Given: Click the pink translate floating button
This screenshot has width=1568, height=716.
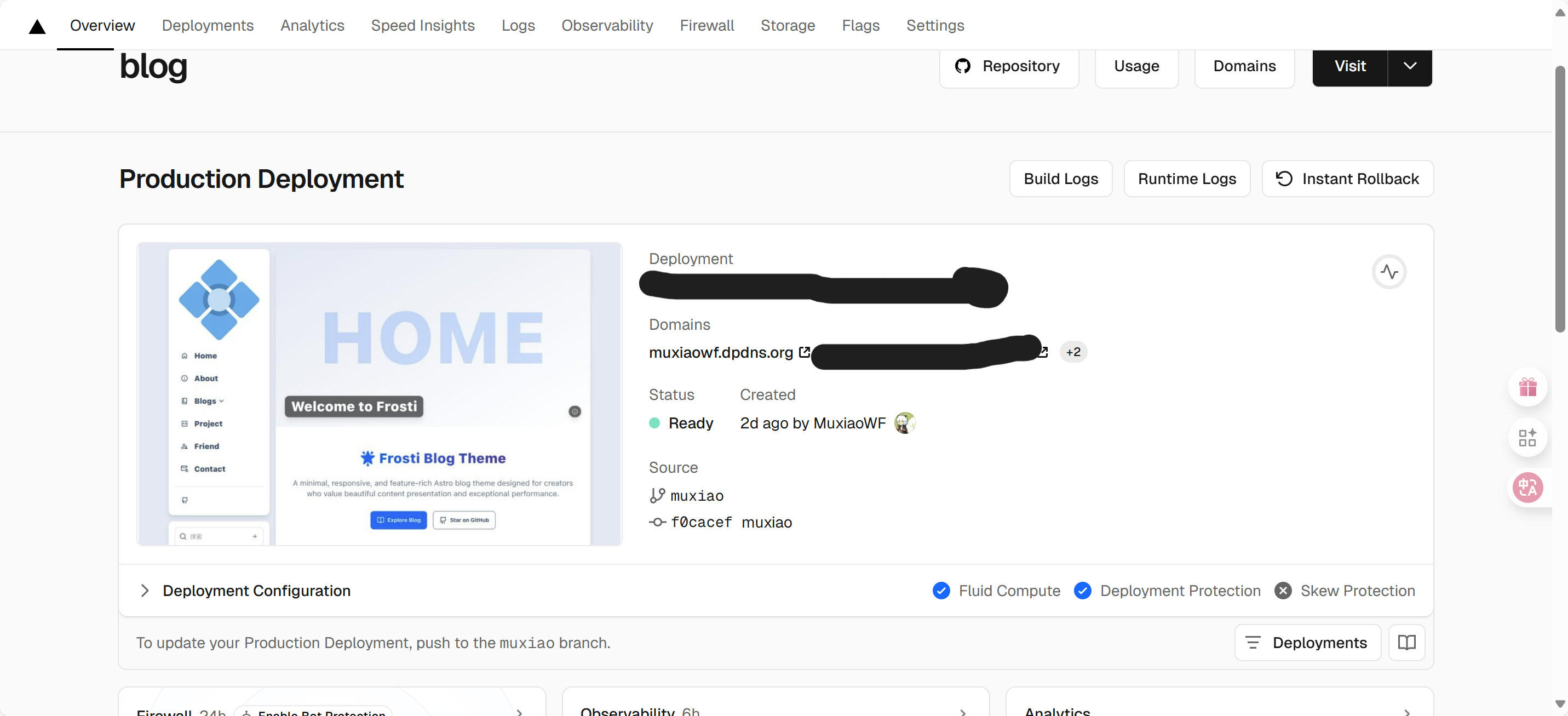Looking at the screenshot, I should pos(1527,488).
